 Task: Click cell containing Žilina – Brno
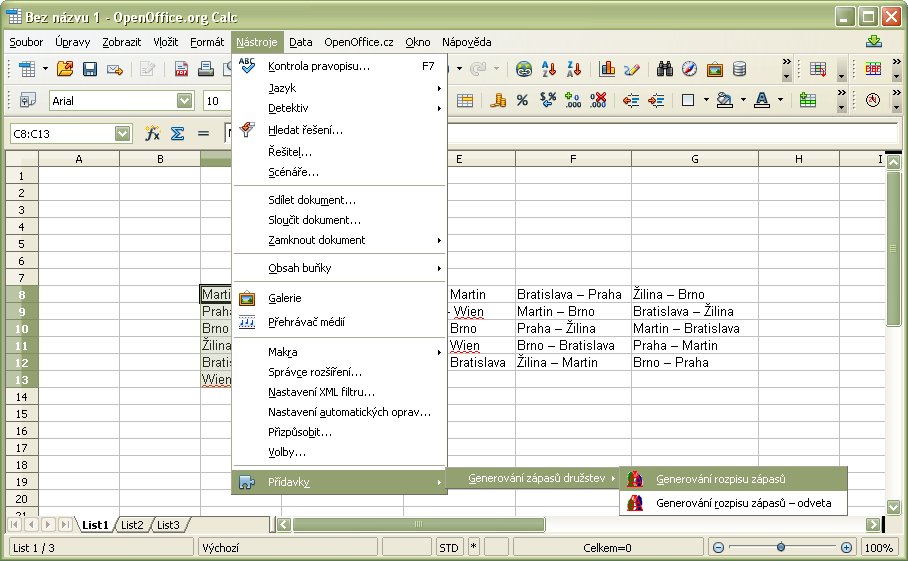click(x=694, y=294)
